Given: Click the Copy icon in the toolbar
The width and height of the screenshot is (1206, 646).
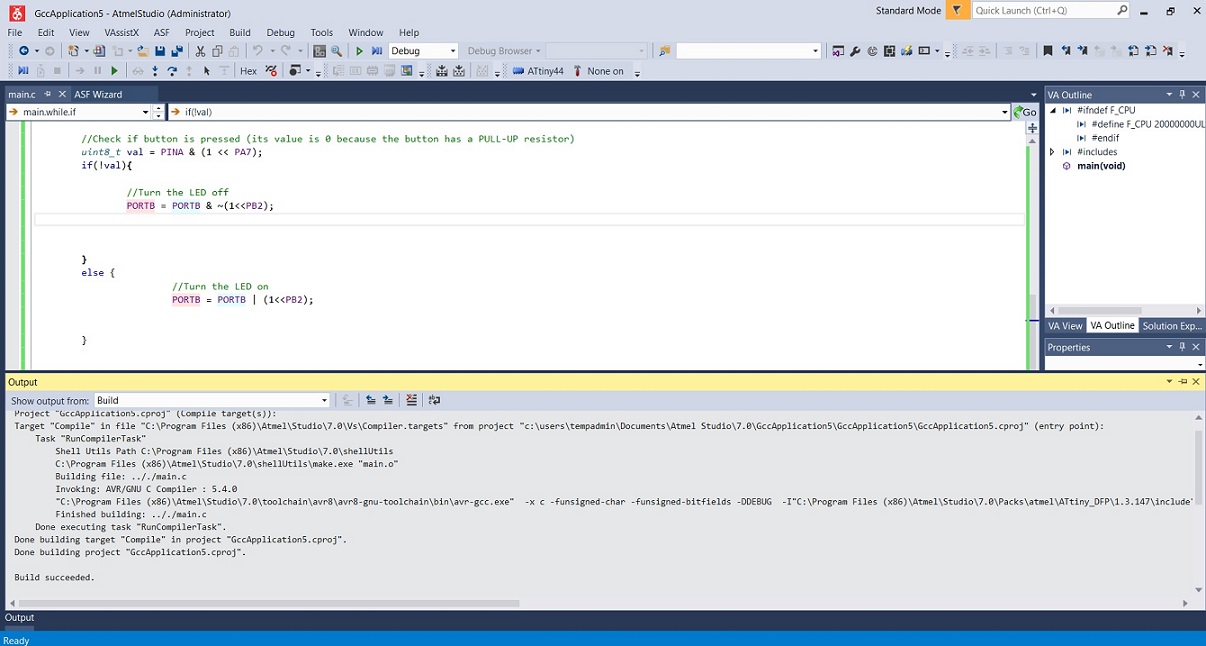Looking at the screenshot, I should 217,51.
